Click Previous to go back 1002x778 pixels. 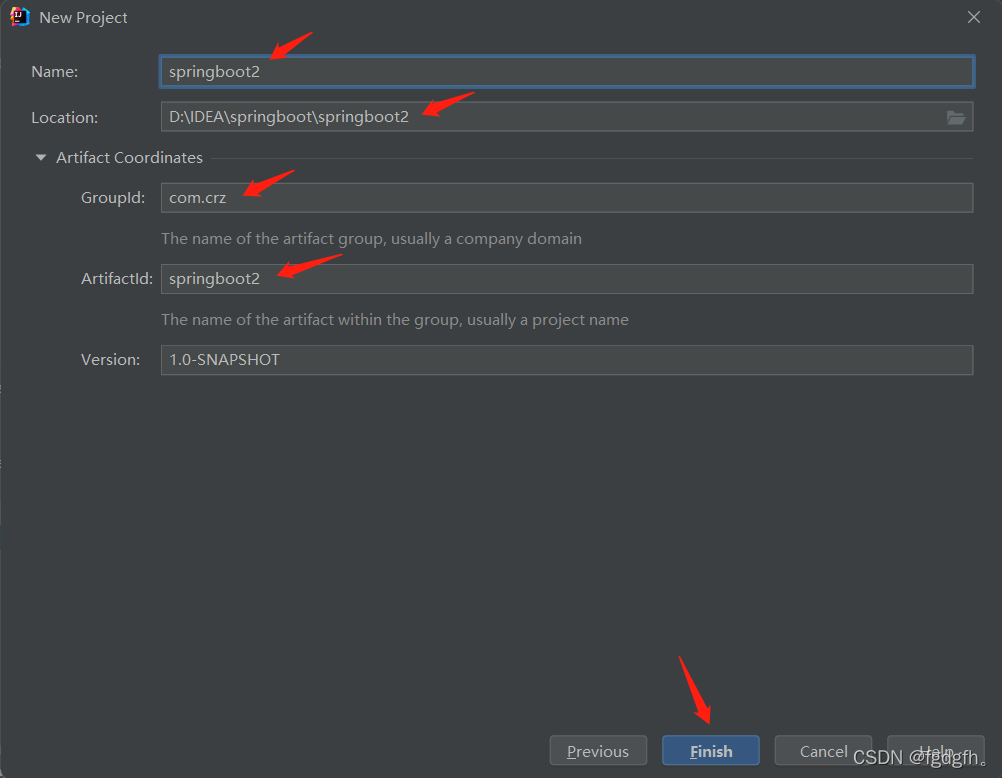coord(598,750)
